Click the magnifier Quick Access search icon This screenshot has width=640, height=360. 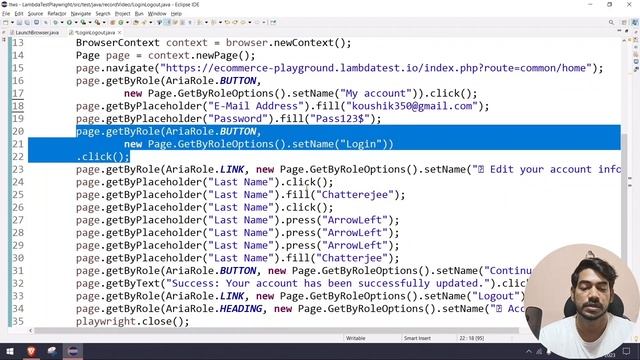click(x=611, y=22)
